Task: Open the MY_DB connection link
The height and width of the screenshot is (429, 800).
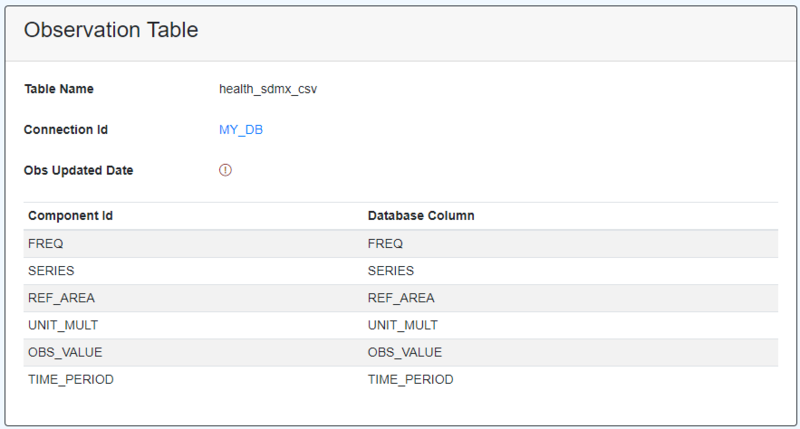Action: [x=241, y=130]
